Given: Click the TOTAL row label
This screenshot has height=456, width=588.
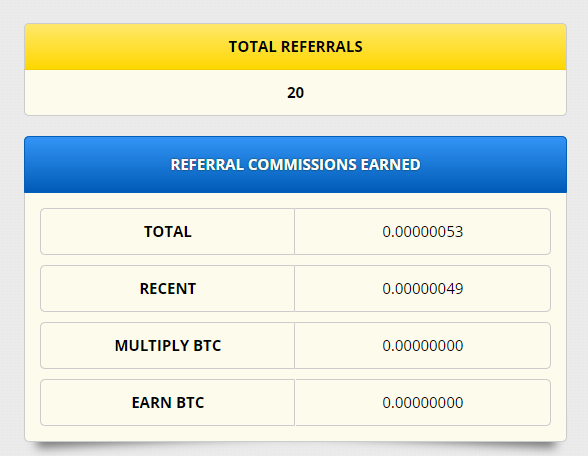Looking at the screenshot, I should (168, 232).
